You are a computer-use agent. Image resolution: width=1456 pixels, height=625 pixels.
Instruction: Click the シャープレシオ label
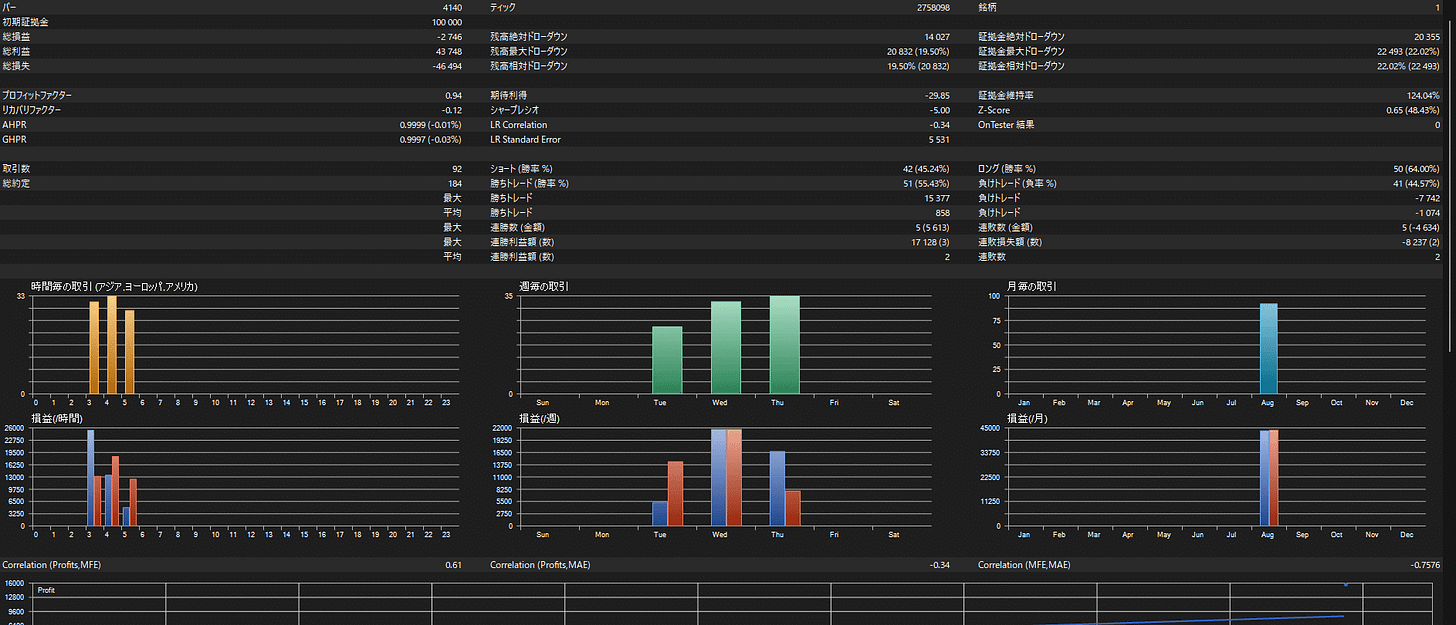516,110
